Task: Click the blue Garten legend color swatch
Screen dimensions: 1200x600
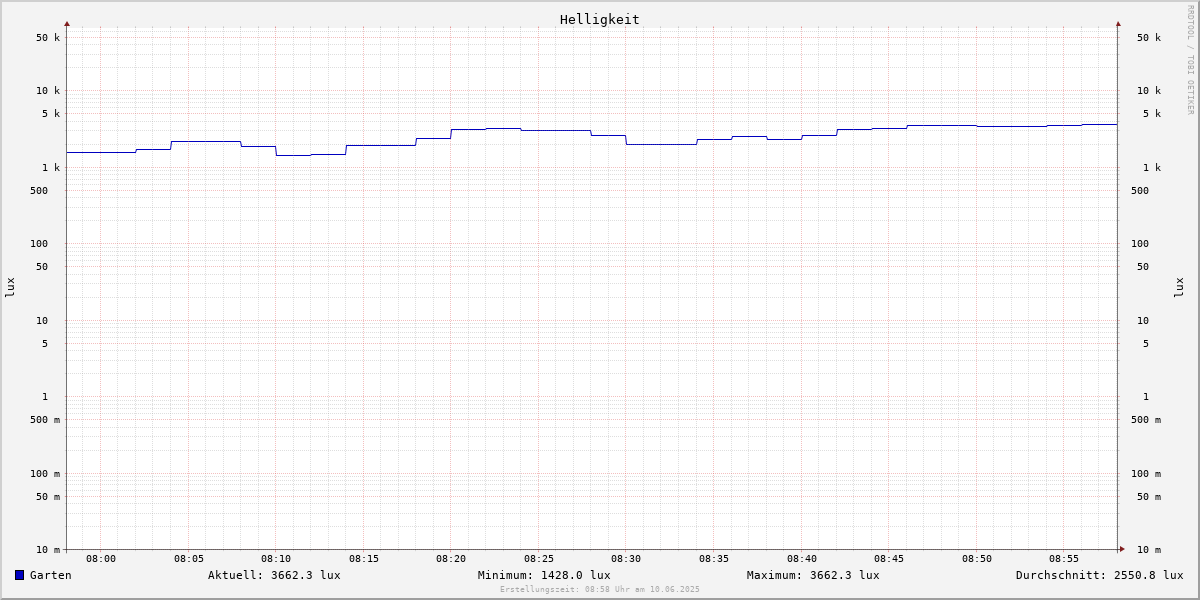Action: (19, 575)
